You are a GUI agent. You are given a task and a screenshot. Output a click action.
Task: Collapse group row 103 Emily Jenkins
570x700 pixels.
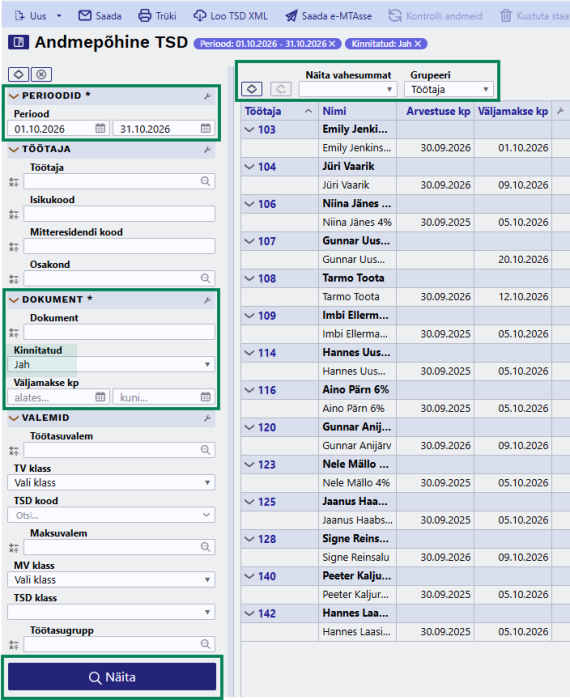[x=249, y=129]
